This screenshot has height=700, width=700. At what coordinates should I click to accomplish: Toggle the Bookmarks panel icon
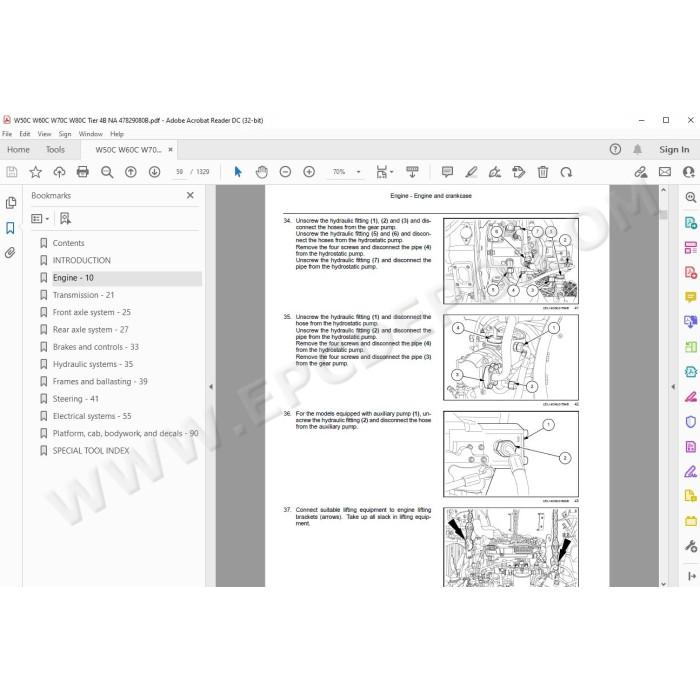click(10, 228)
